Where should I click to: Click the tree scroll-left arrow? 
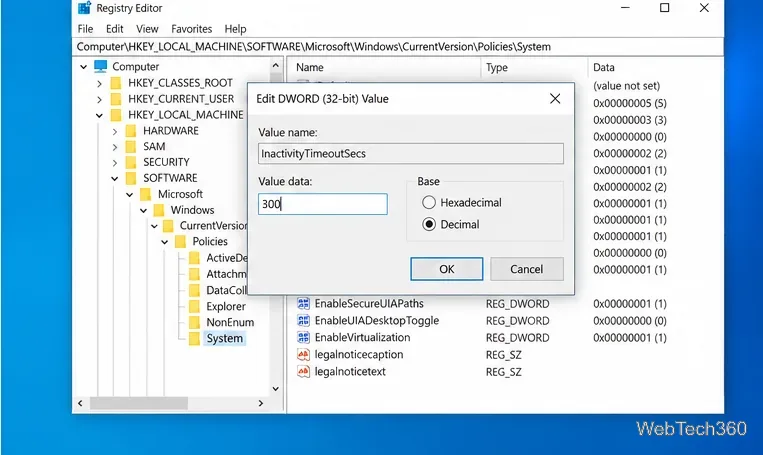pyautogui.click(x=80, y=403)
